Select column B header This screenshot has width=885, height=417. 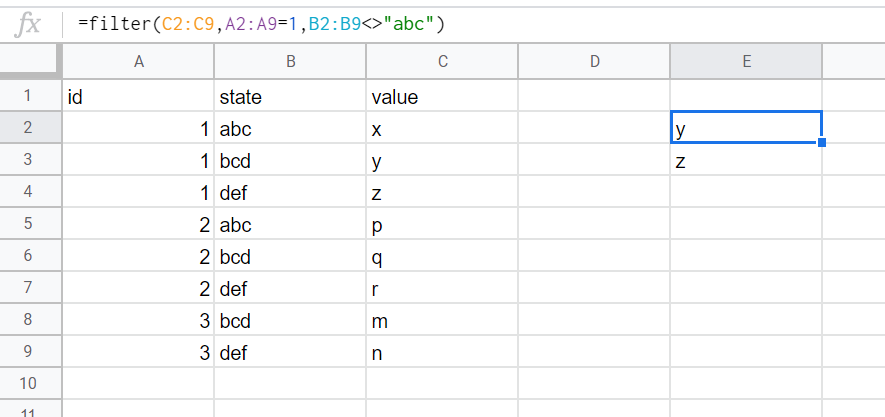click(x=290, y=61)
